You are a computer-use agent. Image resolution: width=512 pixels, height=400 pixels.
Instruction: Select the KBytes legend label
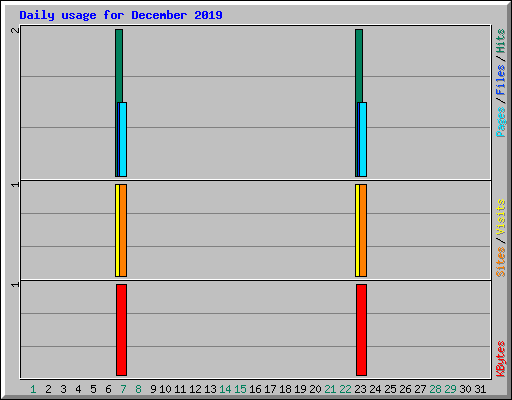pos(500,359)
